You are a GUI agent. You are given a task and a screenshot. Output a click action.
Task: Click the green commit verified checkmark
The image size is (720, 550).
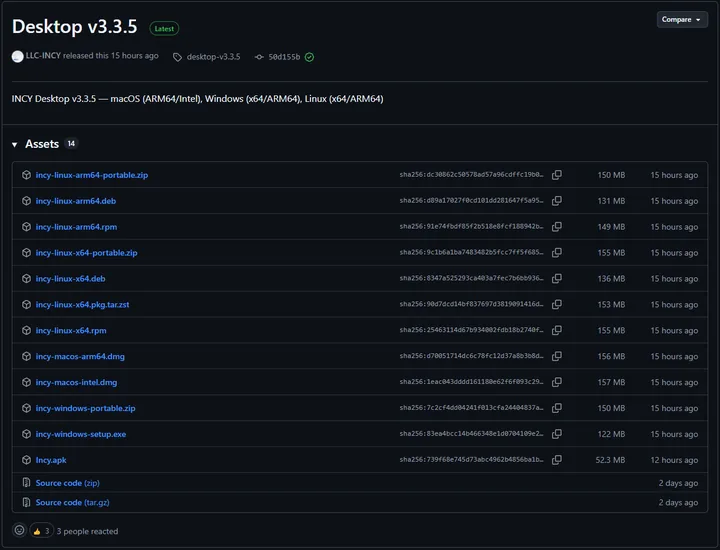[309, 57]
